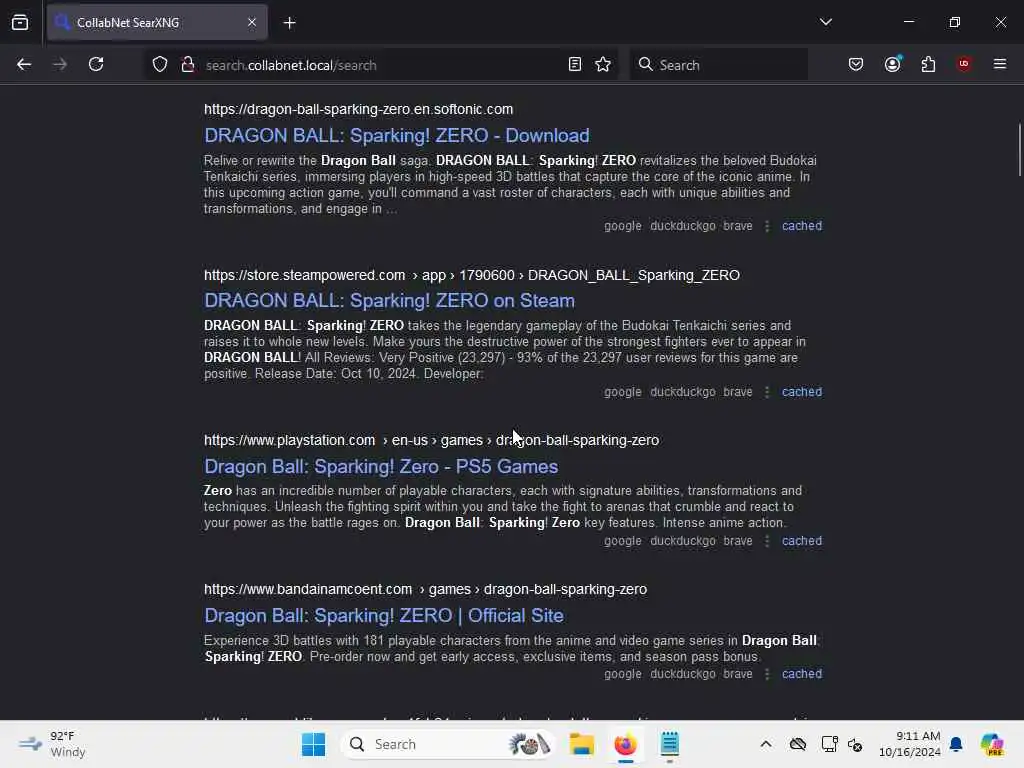Open cached link for Bandai Namco result

click(801, 674)
